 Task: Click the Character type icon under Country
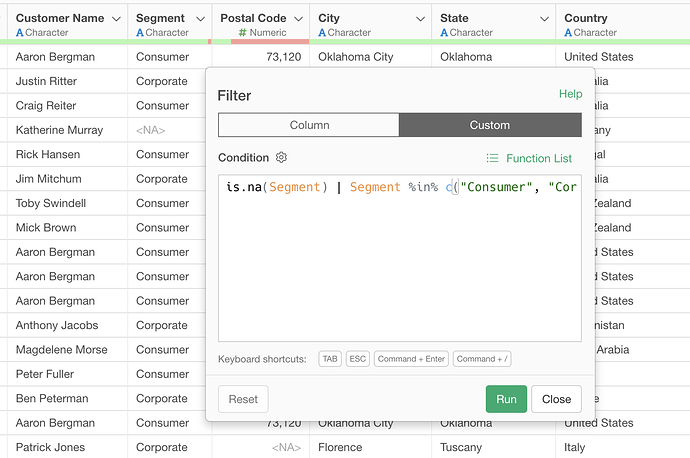(x=569, y=33)
